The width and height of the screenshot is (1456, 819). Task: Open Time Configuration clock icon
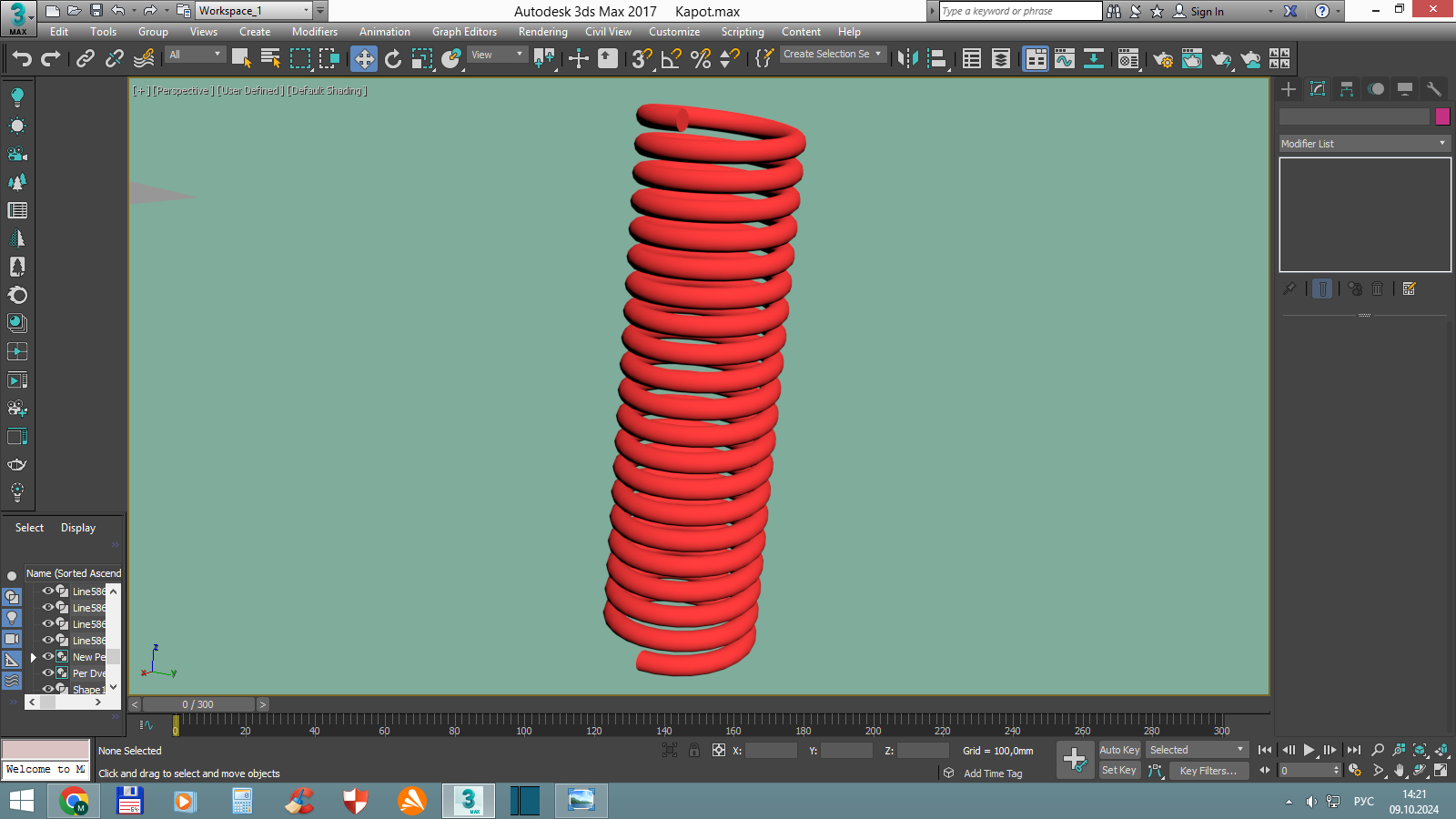coord(1355,770)
